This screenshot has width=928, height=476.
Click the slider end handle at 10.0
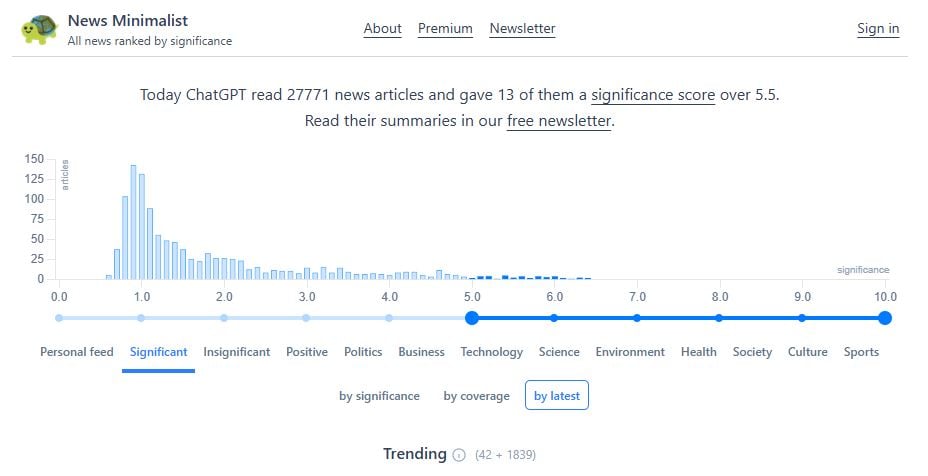(884, 318)
